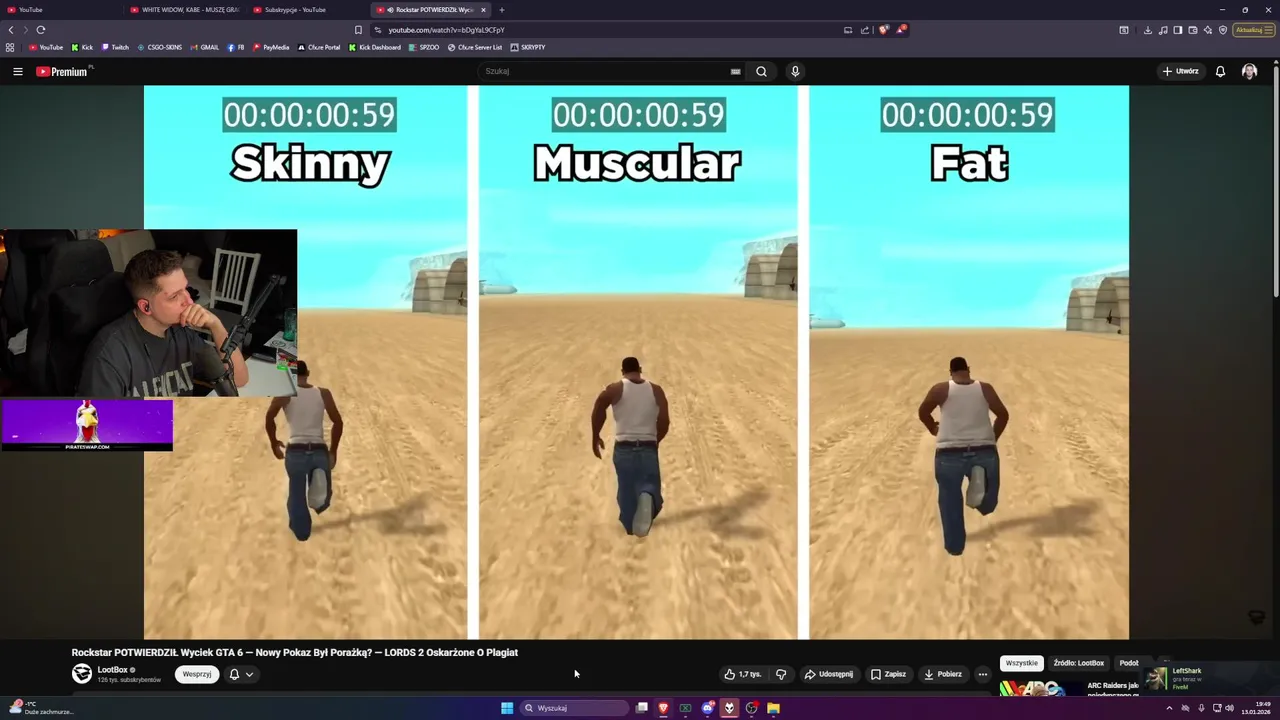Click the Aktualizuj update menu button
Screen dimensions: 1280x720
pos(1253,30)
